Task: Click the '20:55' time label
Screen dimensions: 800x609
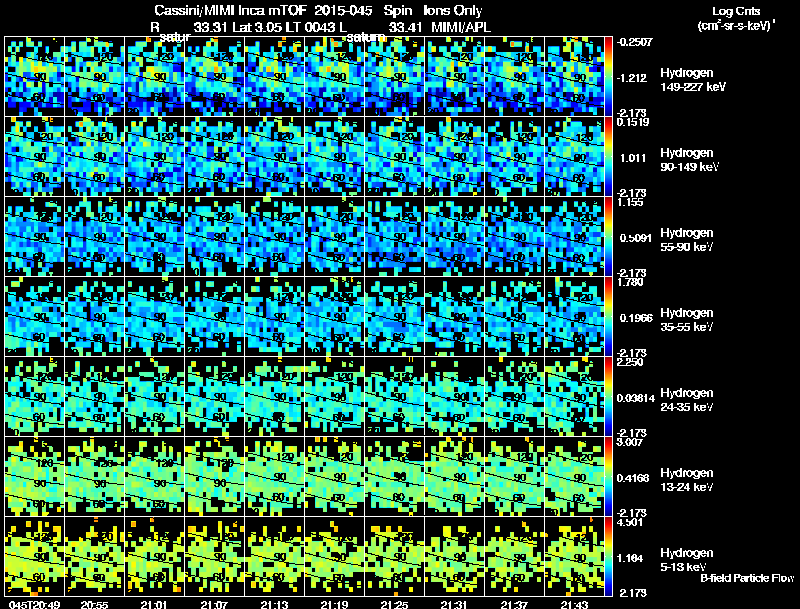Action: click(x=94, y=604)
